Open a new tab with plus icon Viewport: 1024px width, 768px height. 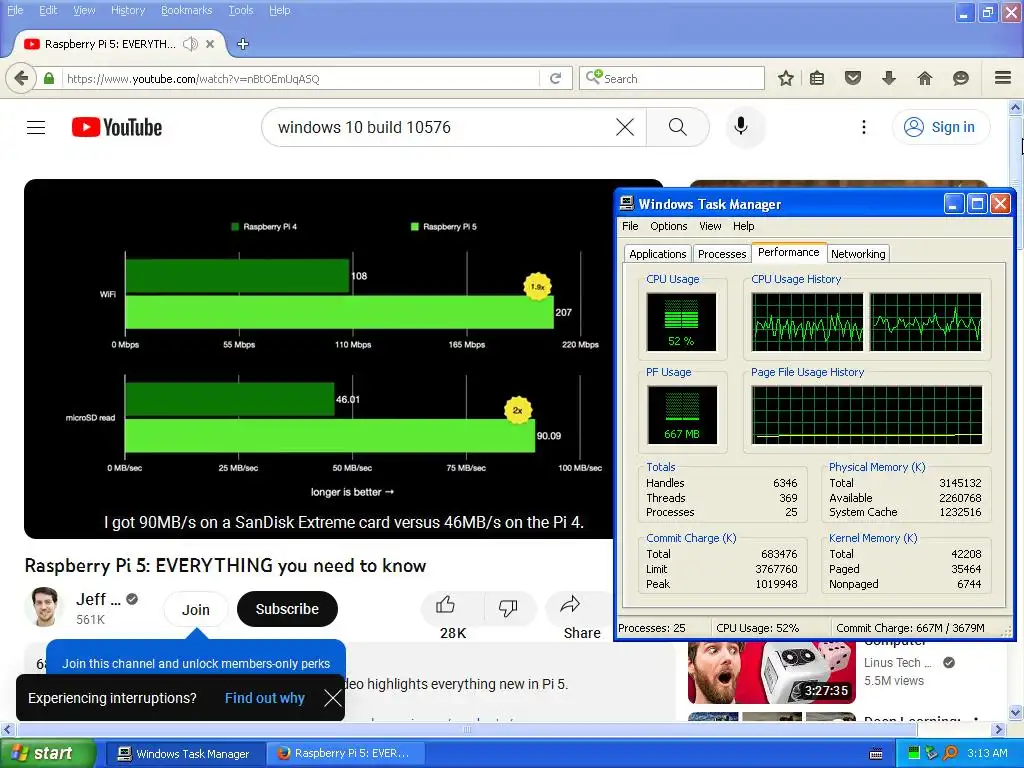(243, 44)
